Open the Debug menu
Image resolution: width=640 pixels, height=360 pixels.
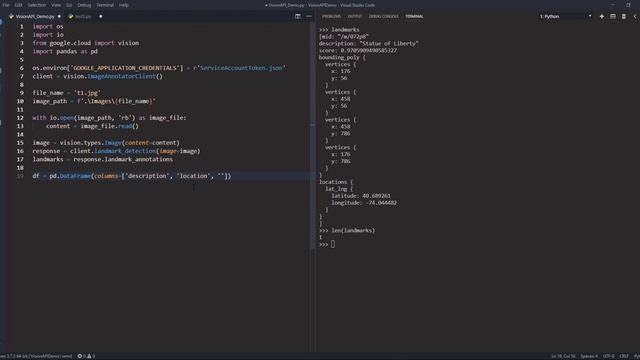84,5
